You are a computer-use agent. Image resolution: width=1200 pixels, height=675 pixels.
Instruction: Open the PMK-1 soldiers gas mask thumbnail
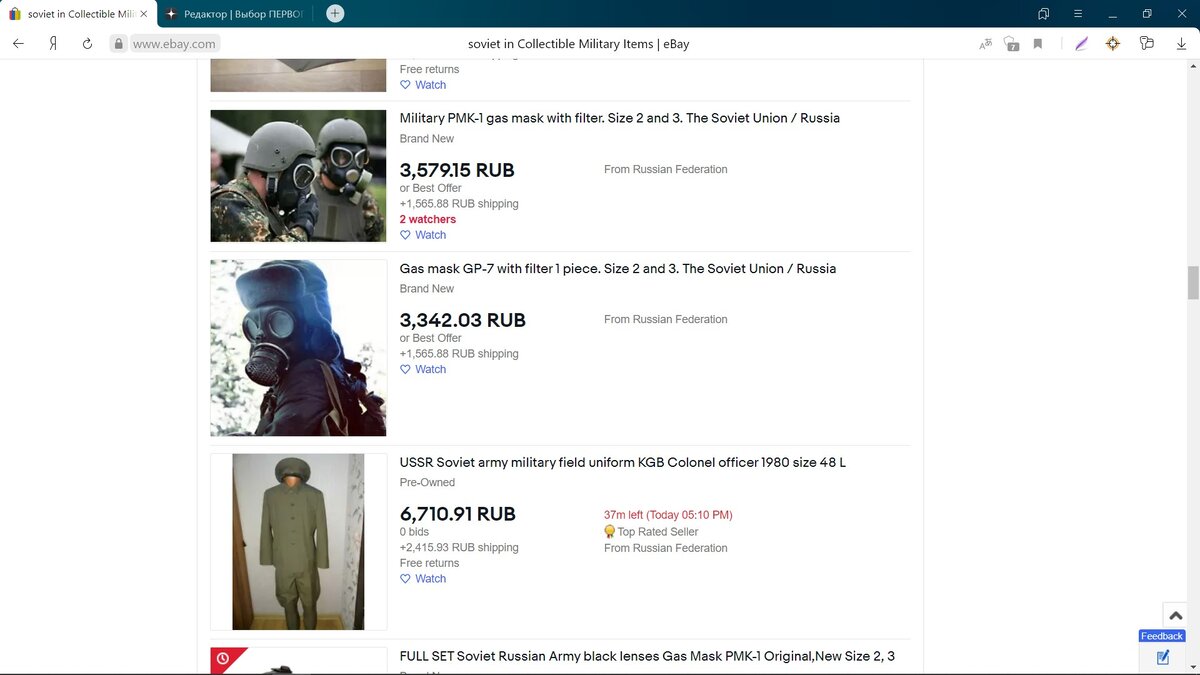(298, 176)
